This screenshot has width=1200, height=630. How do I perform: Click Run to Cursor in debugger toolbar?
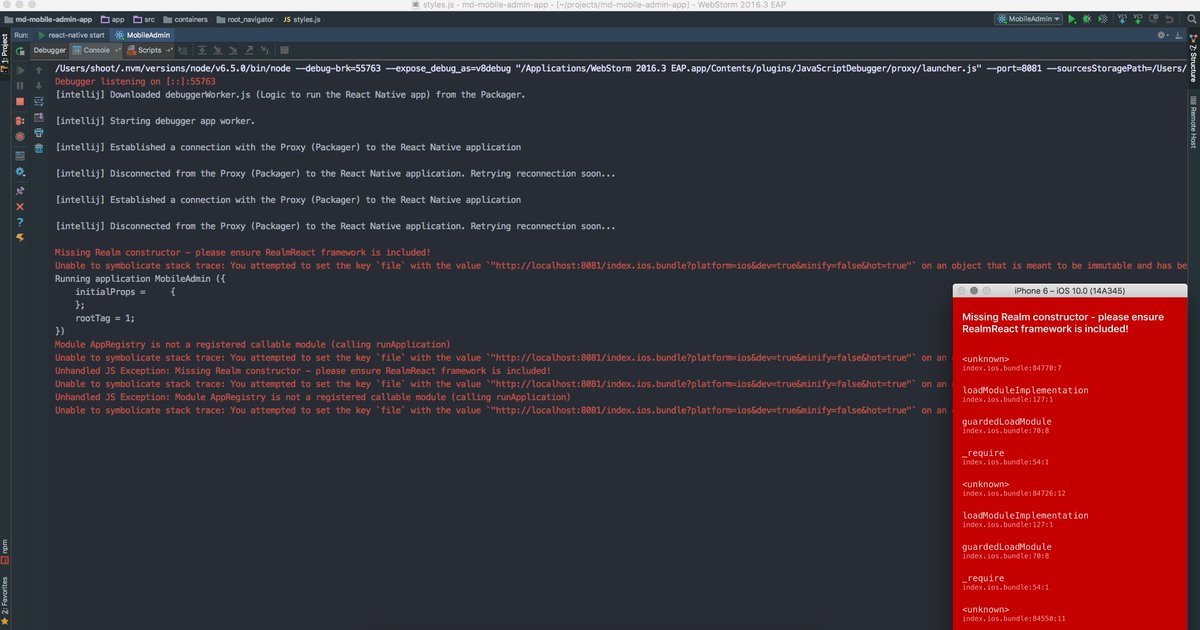tap(265, 50)
